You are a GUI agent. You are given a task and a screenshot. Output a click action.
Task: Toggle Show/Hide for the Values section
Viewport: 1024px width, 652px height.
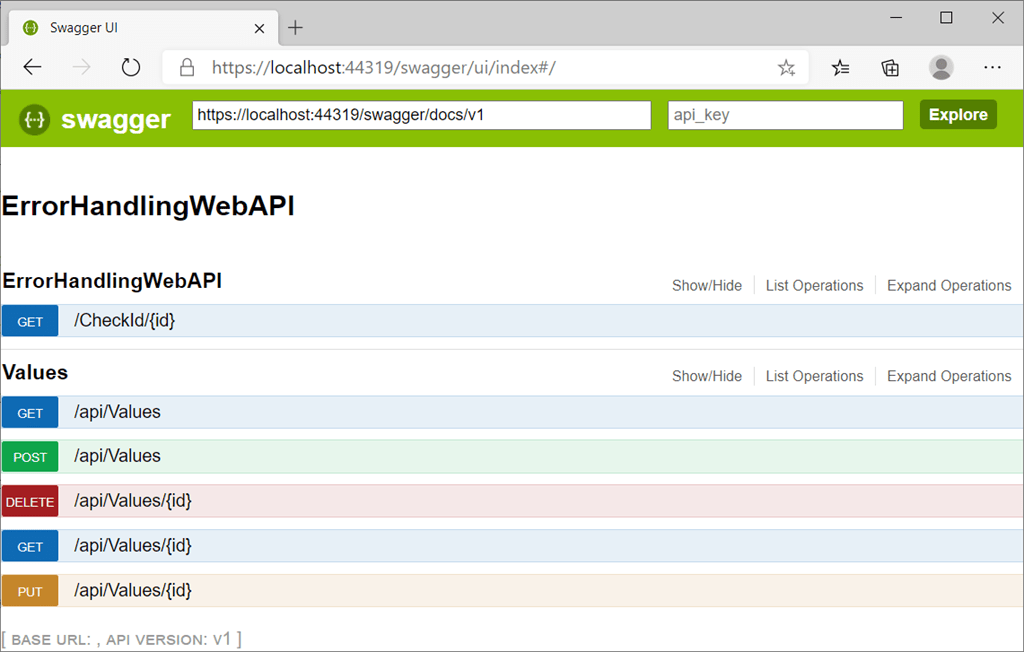point(707,376)
